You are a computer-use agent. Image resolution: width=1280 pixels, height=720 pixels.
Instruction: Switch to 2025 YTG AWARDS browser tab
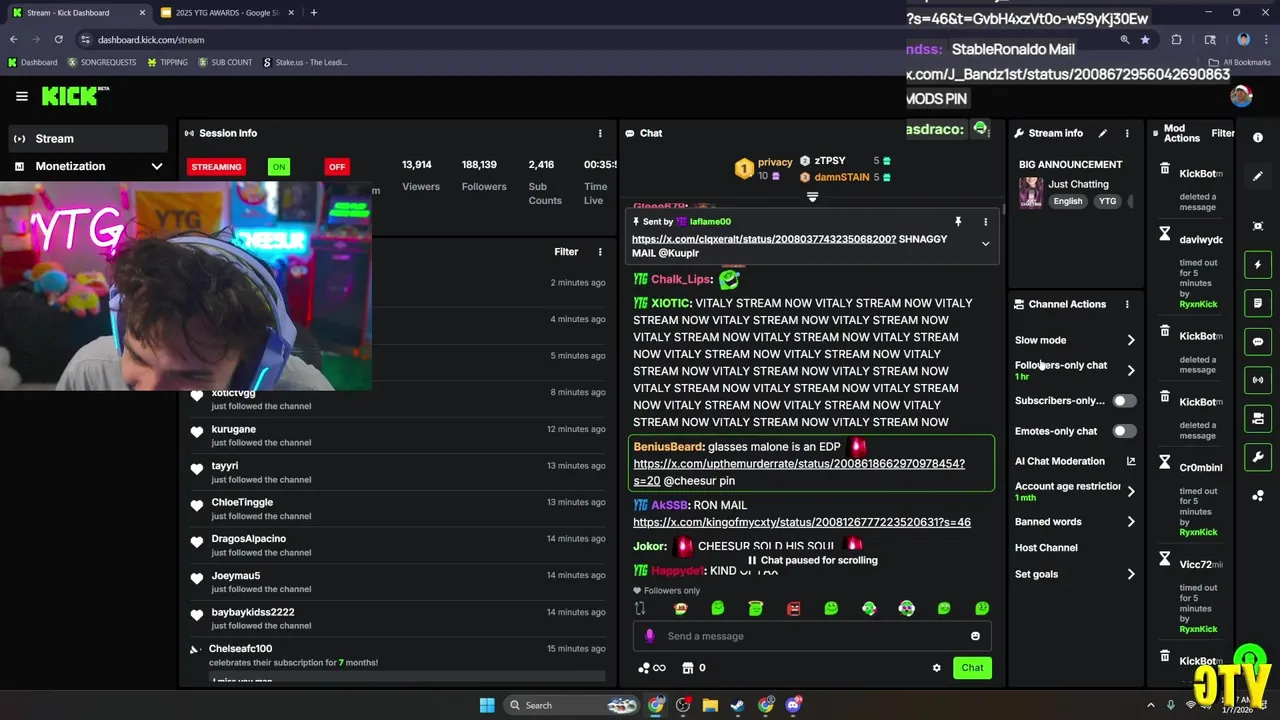point(226,13)
